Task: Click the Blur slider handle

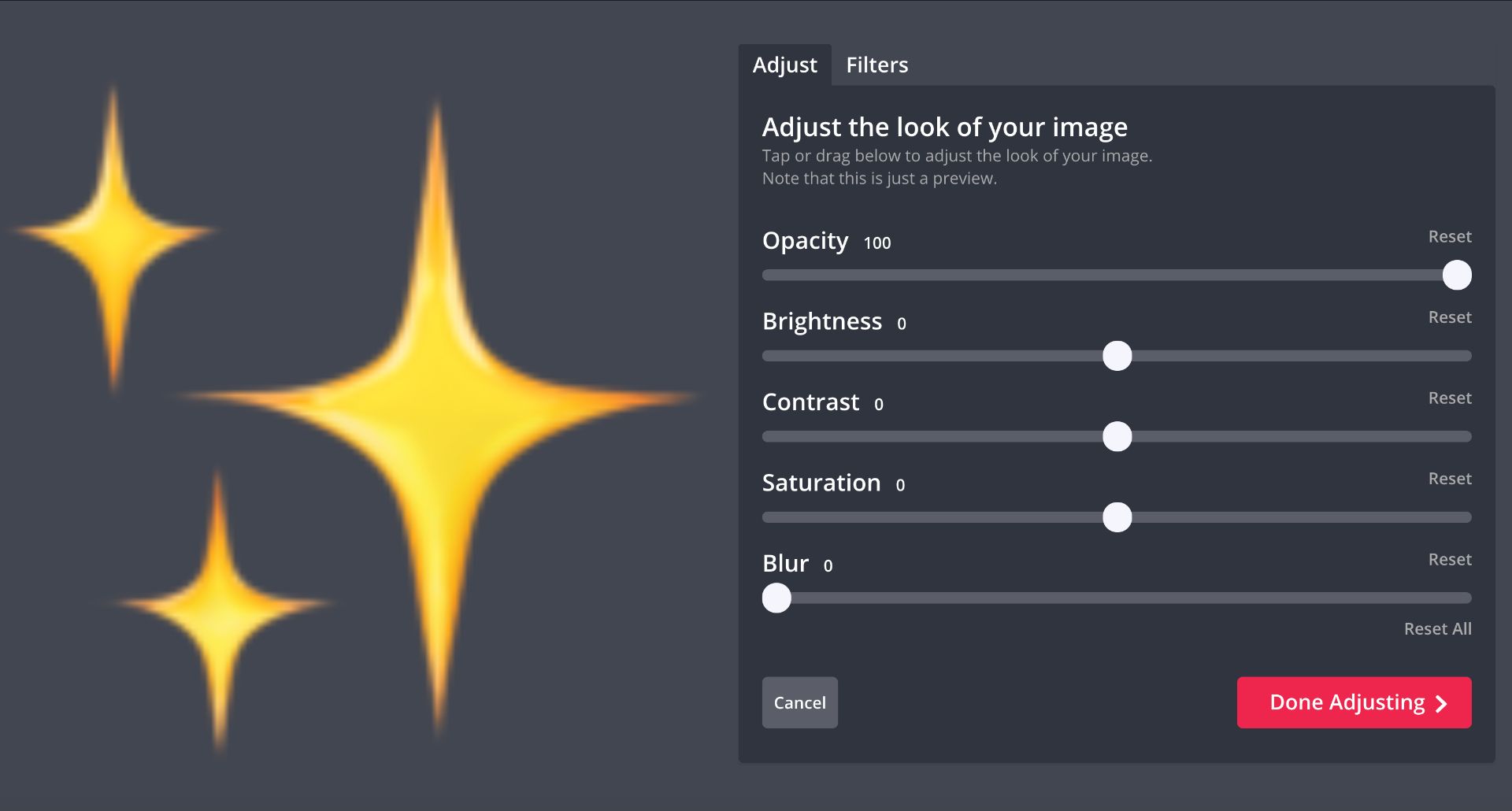Action: click(x=776, y=598)
